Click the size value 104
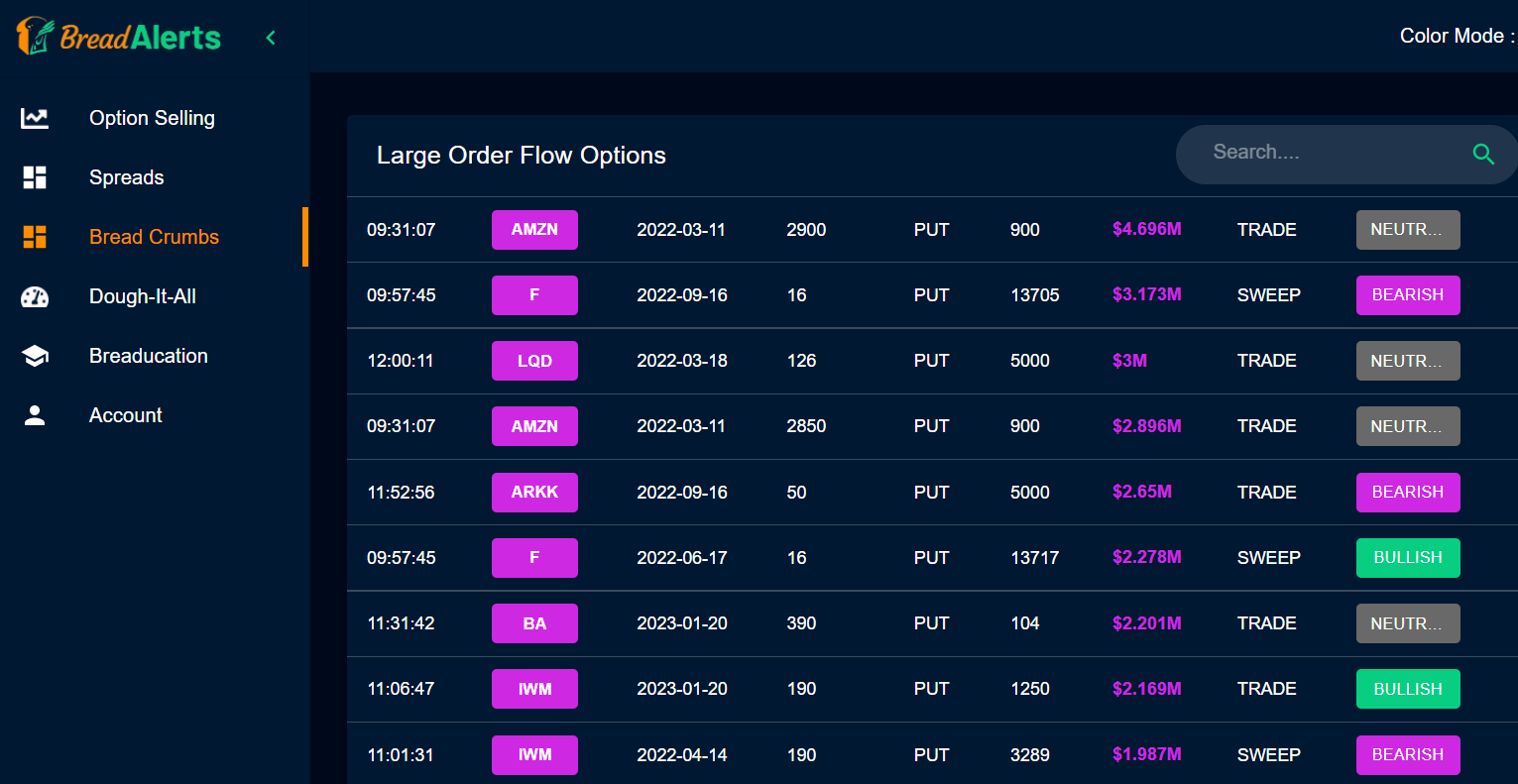1518x784 pixels. tap(1025, 623)
